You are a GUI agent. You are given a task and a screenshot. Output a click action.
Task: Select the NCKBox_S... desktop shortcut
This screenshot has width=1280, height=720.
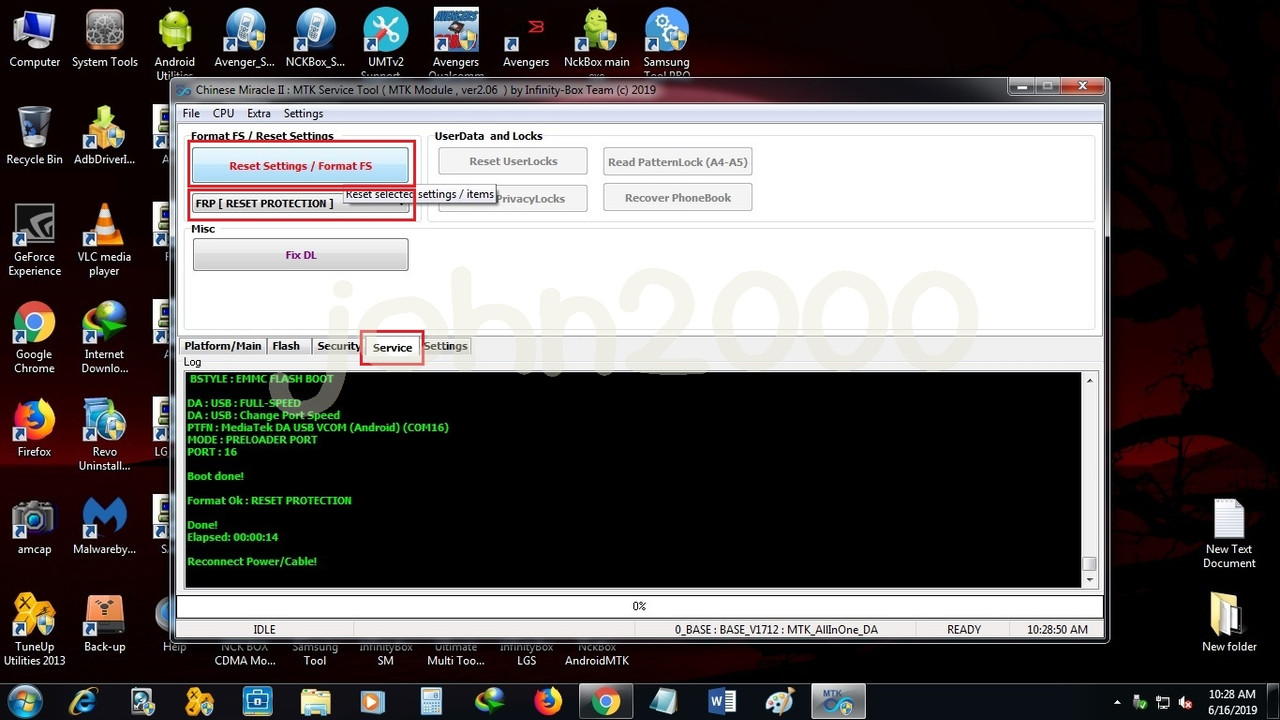[315, 38]
